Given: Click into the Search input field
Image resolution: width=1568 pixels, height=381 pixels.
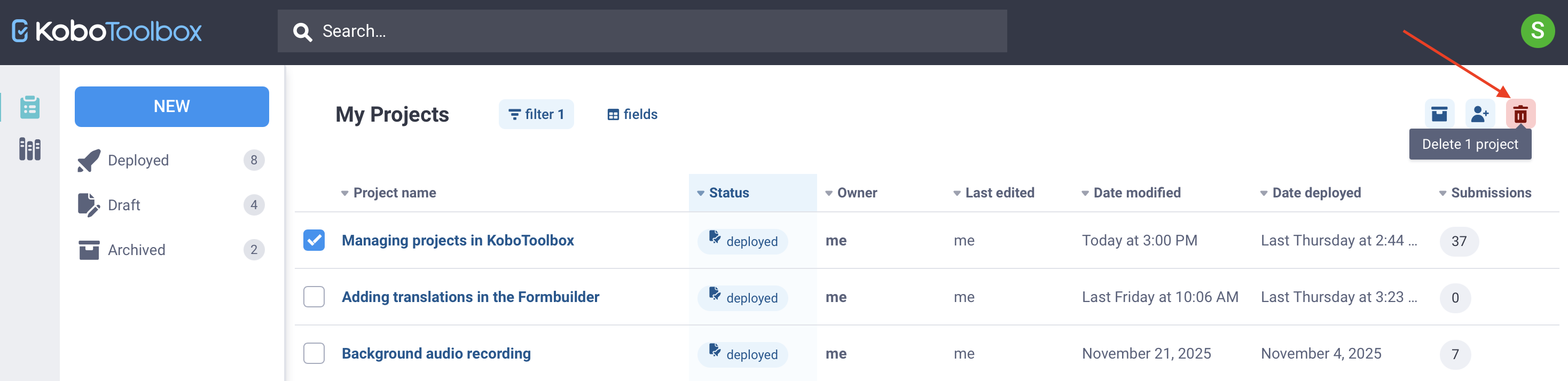Looking at the screenshot, I should [x=657, y=31].
